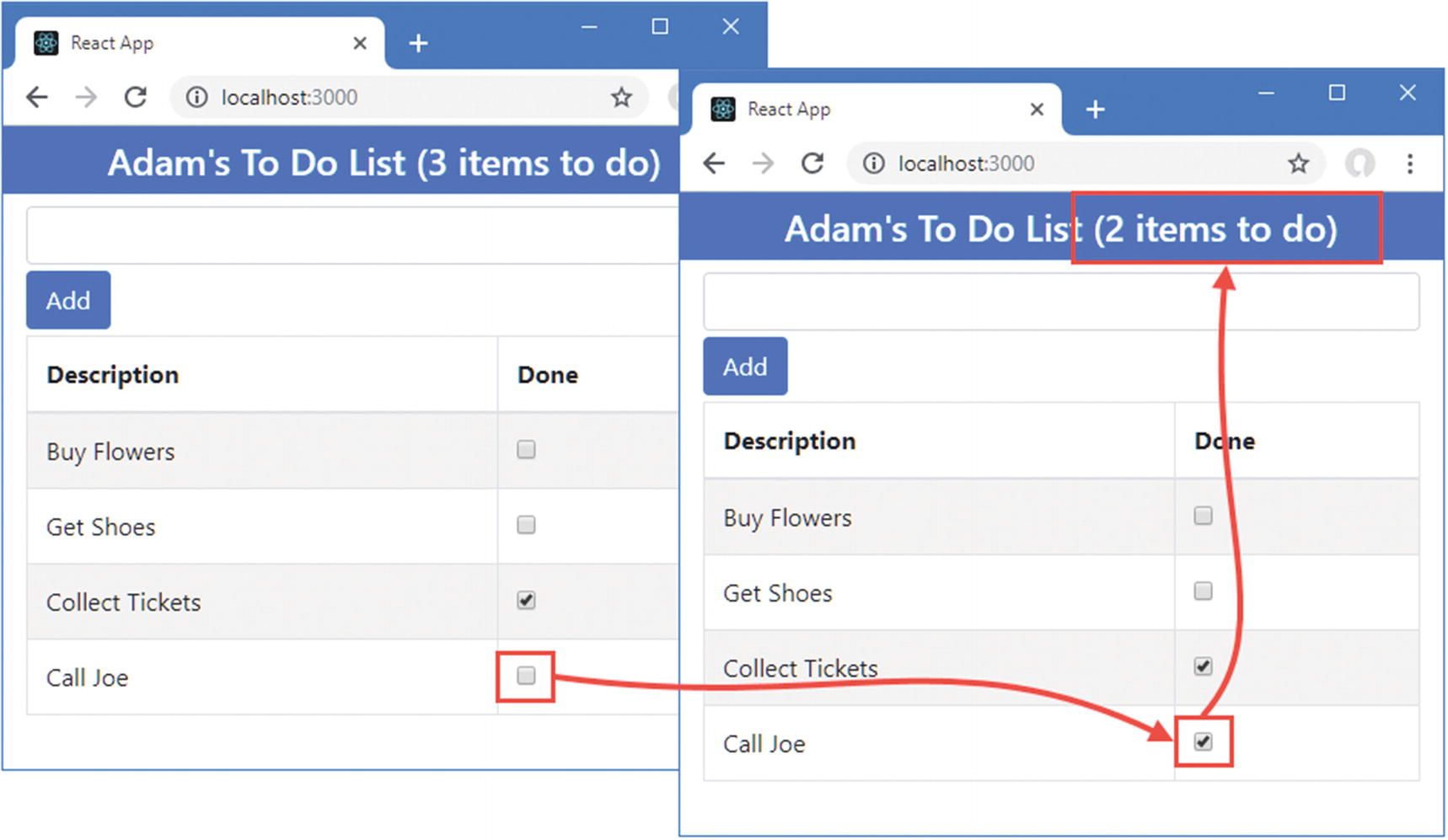Tick Get Shoes checkbox in the left window
The width and height of the screenshot is (1448, 840).
(526, 525)
